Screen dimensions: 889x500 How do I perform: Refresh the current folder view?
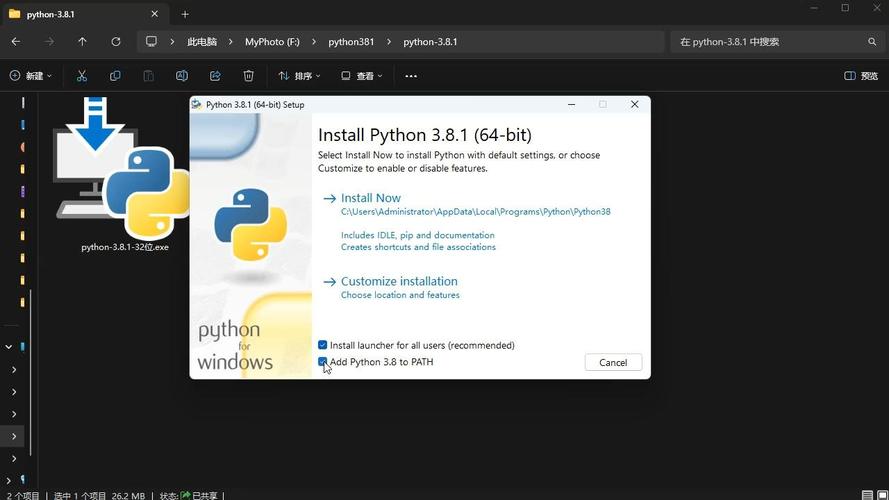tap(116, 42)
